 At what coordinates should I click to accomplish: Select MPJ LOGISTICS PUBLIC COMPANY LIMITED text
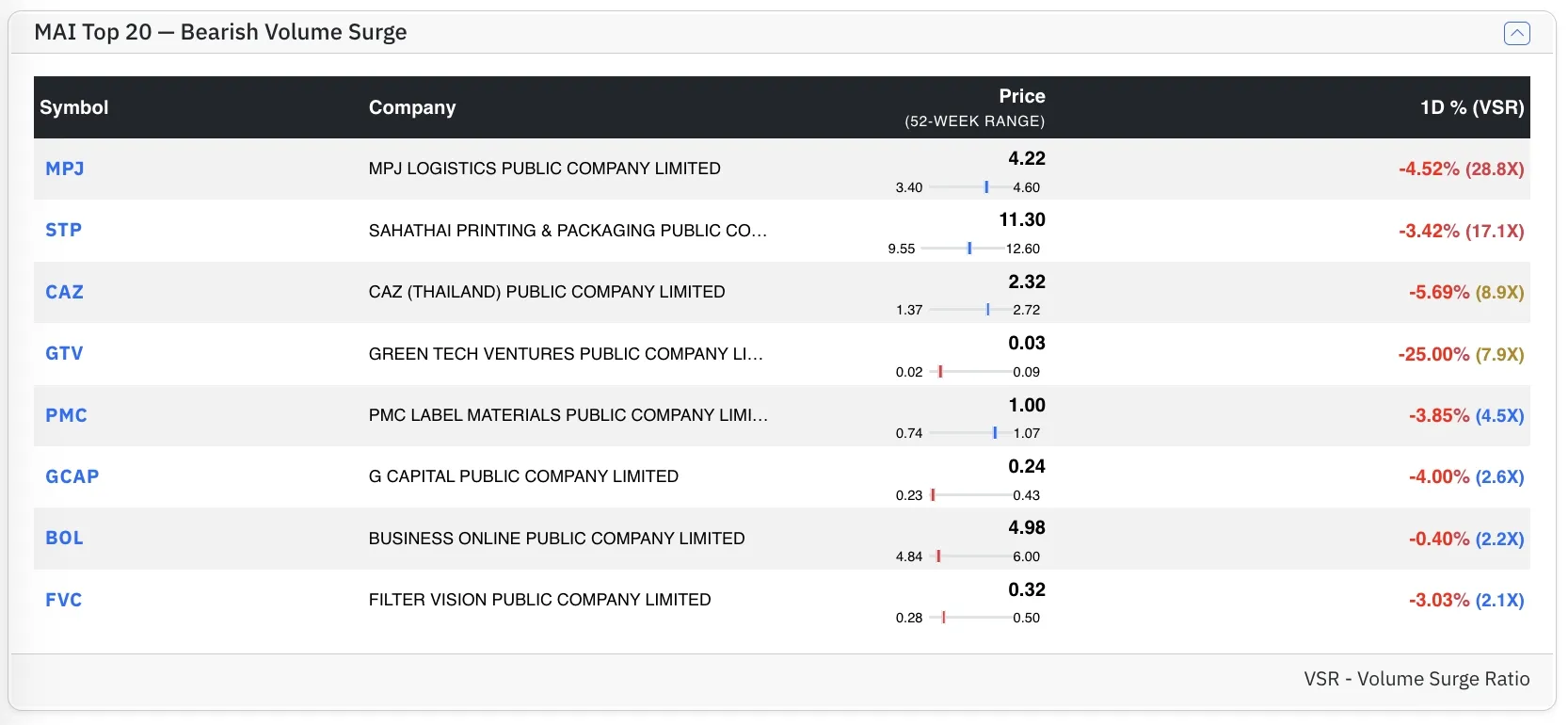545,169
